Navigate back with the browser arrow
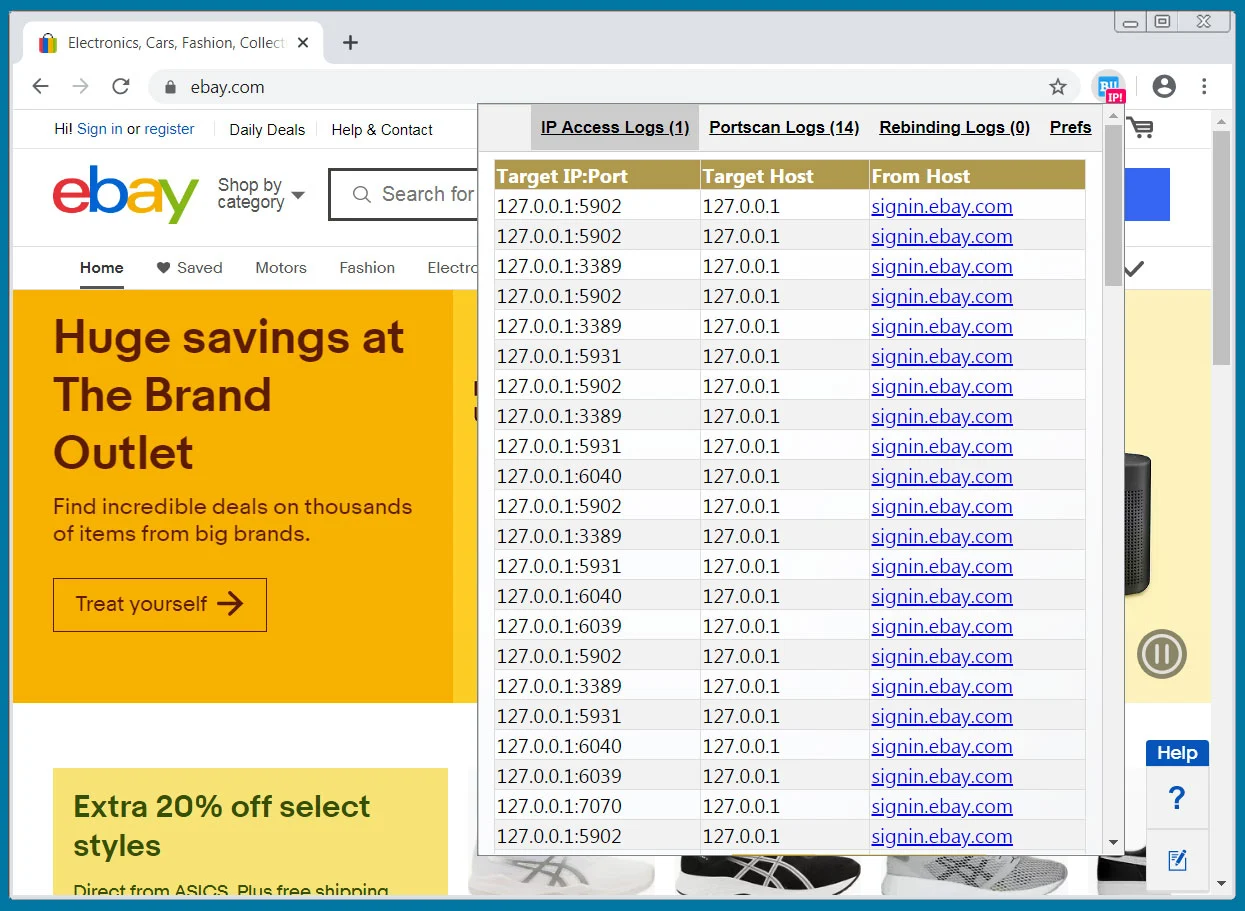Screen dimensions: 1245x911 pos(39,86)
